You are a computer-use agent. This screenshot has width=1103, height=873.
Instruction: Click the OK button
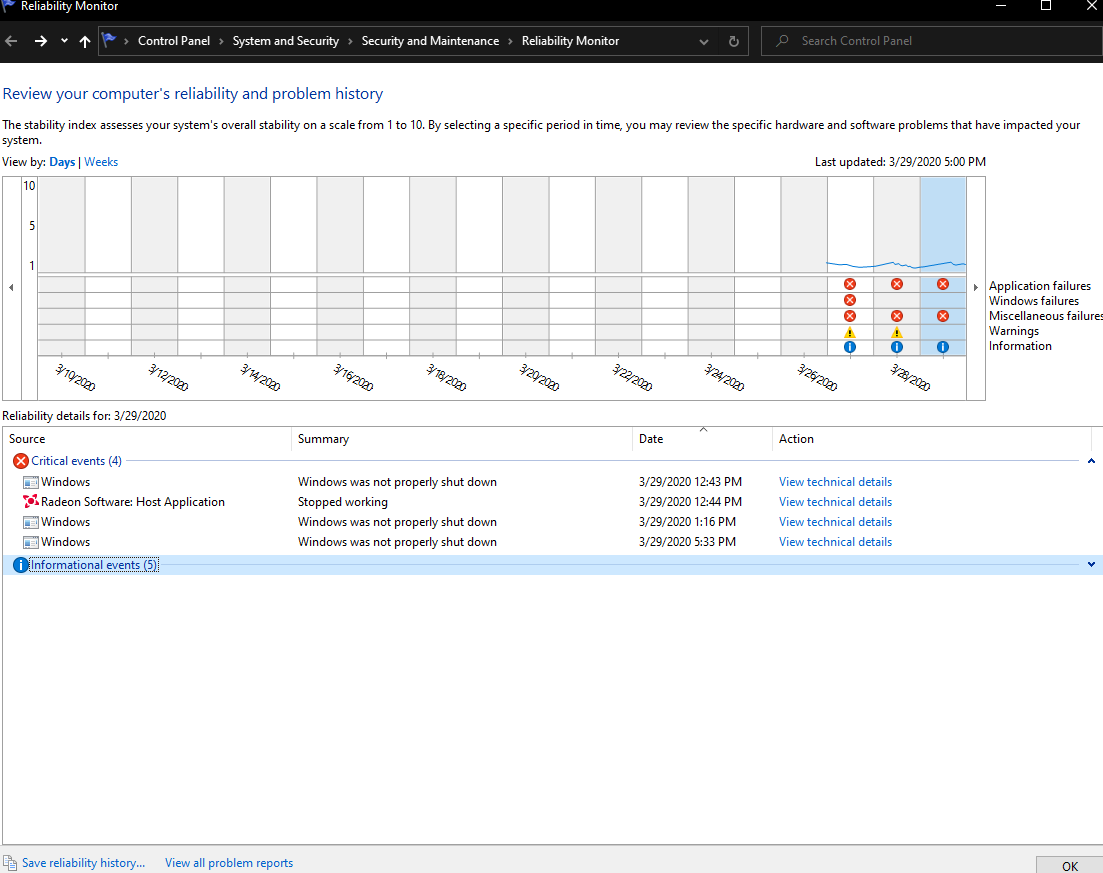coord(1070,866)
